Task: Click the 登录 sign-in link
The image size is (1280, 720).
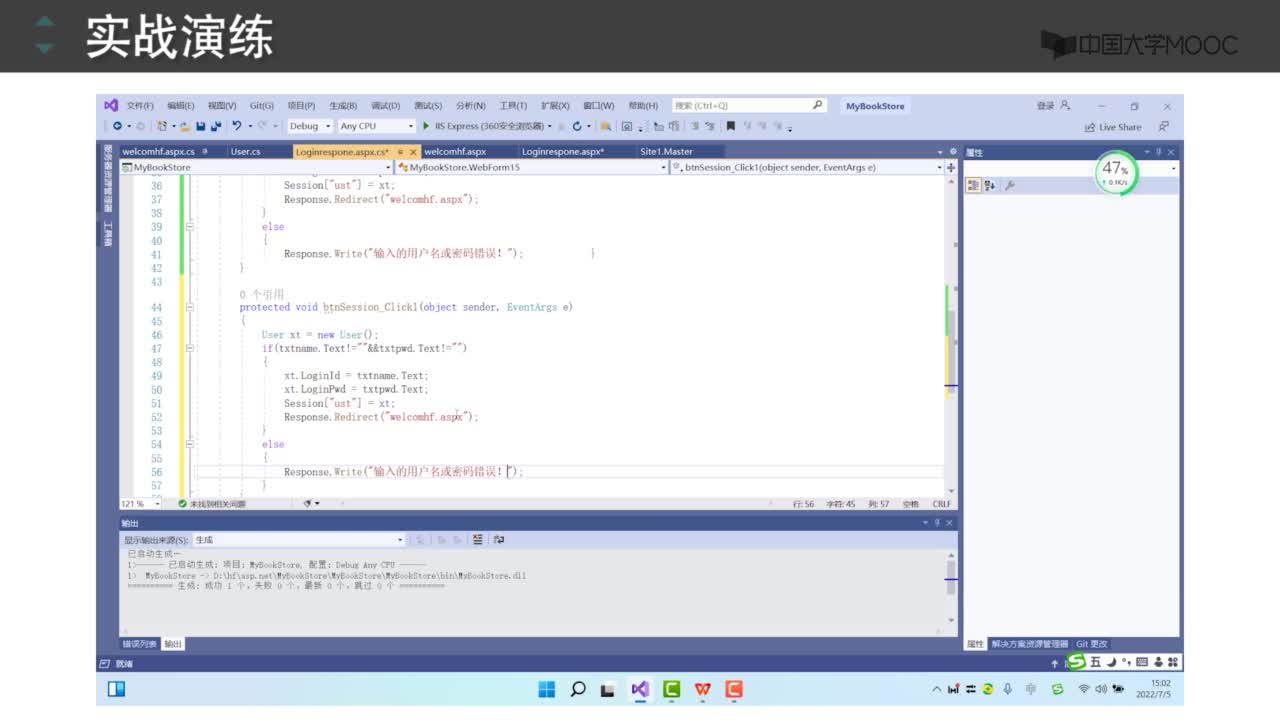Action: click(x=1045, y=105)
